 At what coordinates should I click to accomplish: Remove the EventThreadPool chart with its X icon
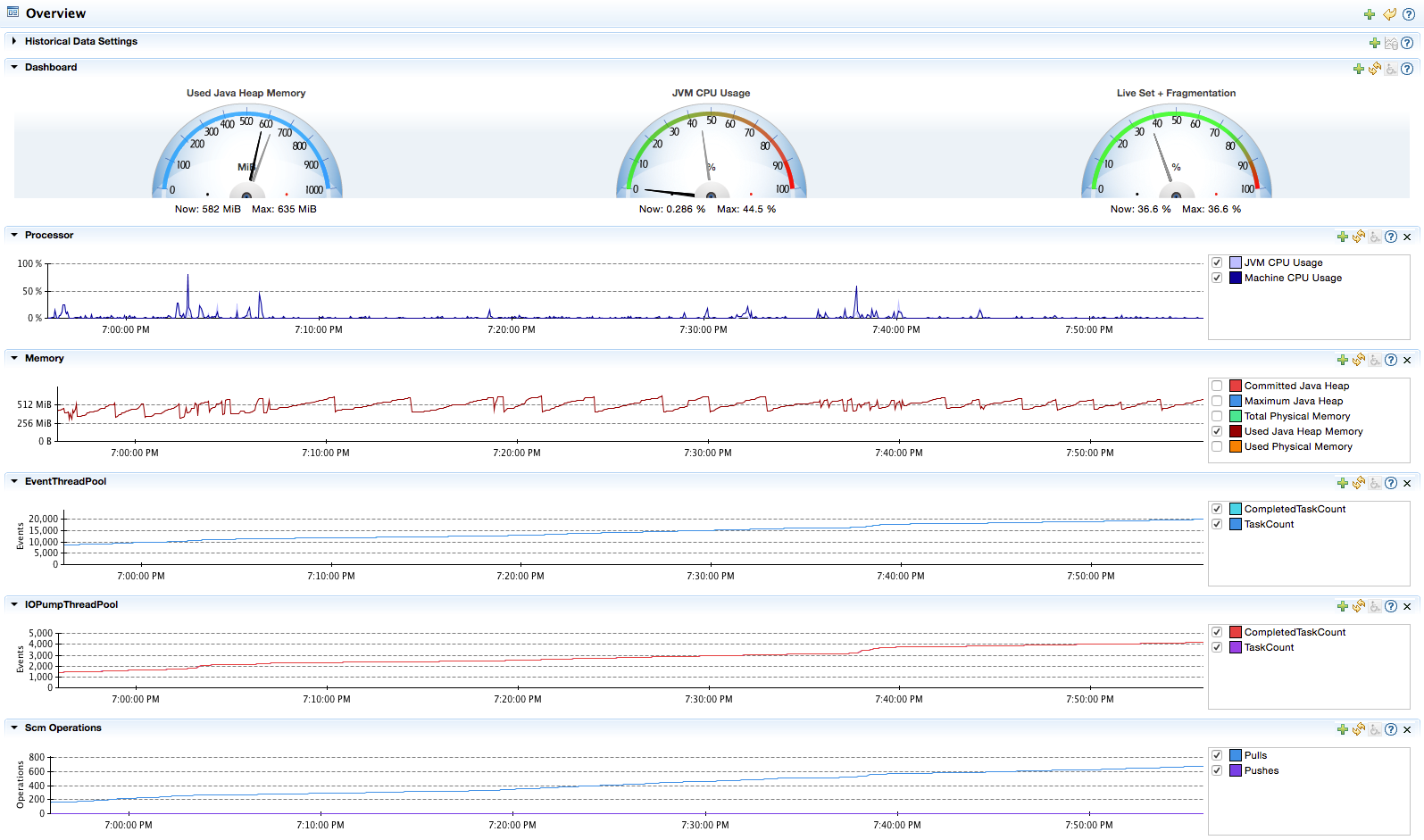click(x=1407, y=484)
